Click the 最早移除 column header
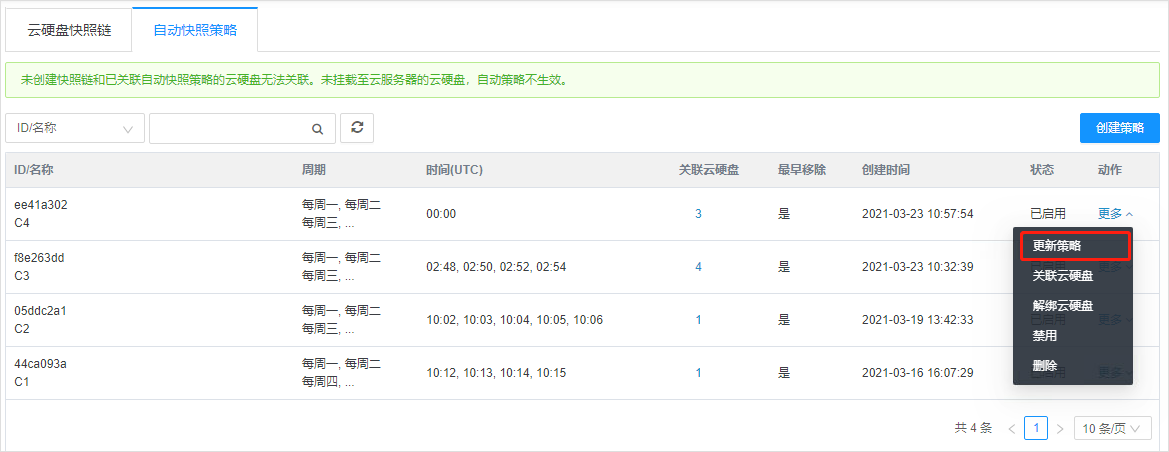 [x=802, y=169]
